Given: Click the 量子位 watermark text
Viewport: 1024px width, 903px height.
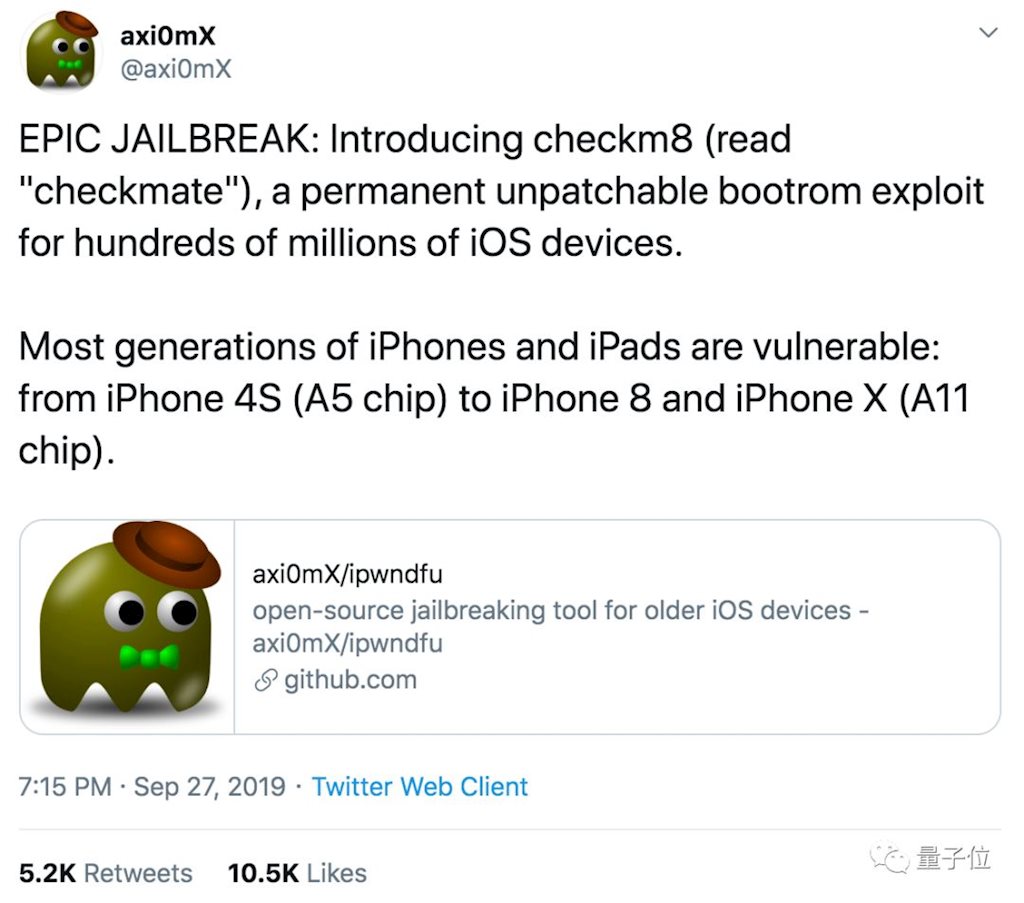Looking at the screenshot, I should (x=953, y=858).
